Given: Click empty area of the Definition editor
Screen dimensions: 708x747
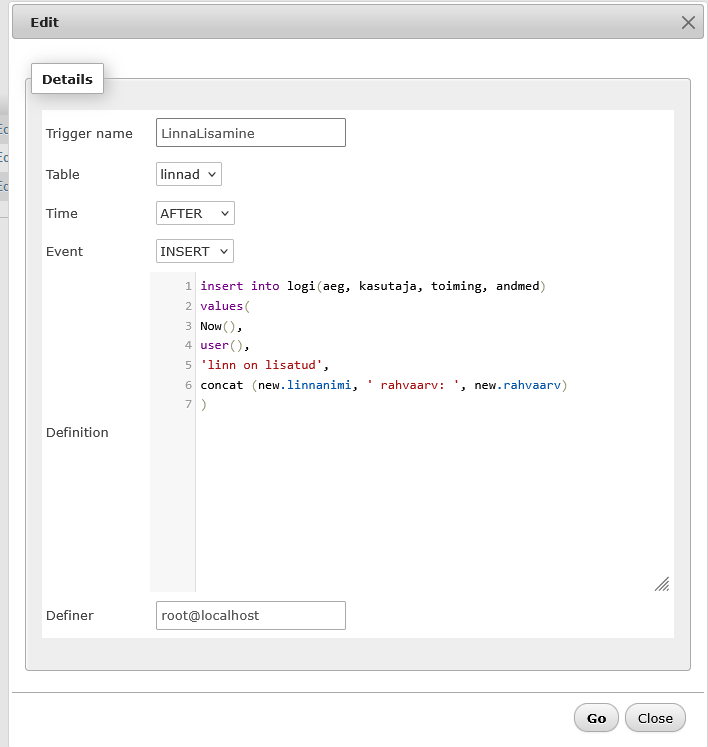Looking at the screenshot, I should pos(430,500).
